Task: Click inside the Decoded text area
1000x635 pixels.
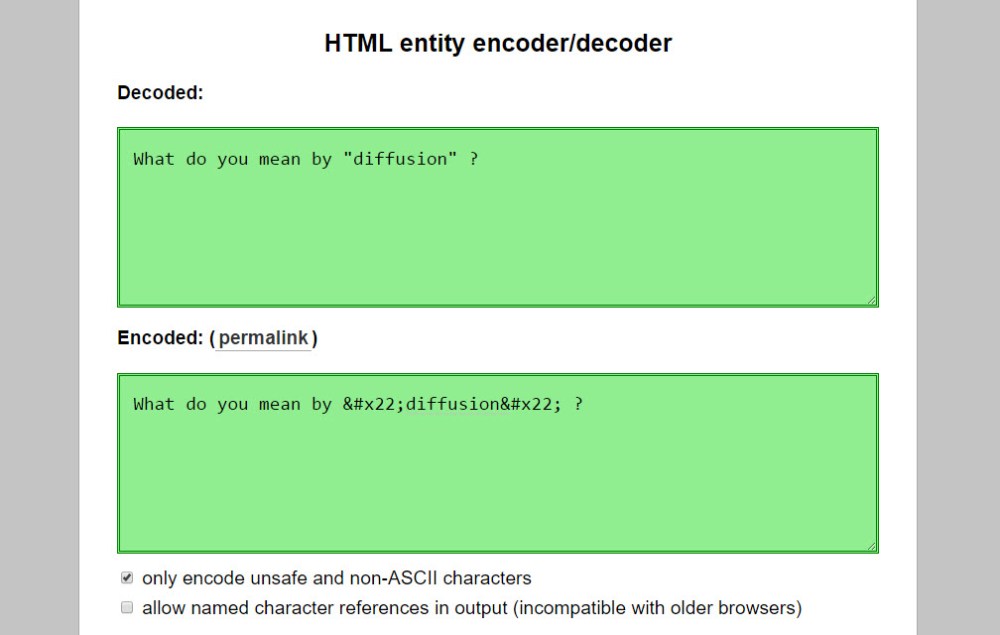Action: coord(497,230)
